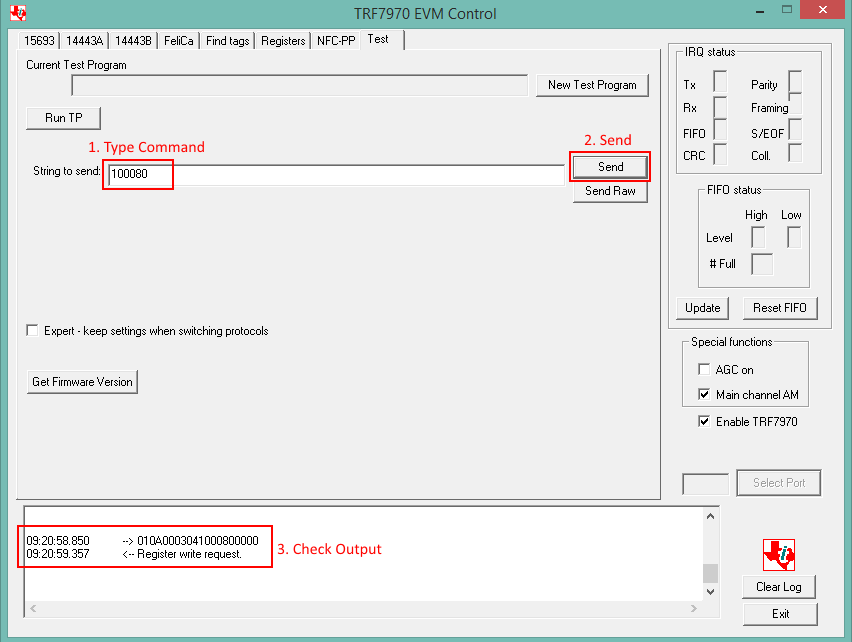Click New Test Program button
The width and height of the screenshot is (852, 642).
click(592, 85)
